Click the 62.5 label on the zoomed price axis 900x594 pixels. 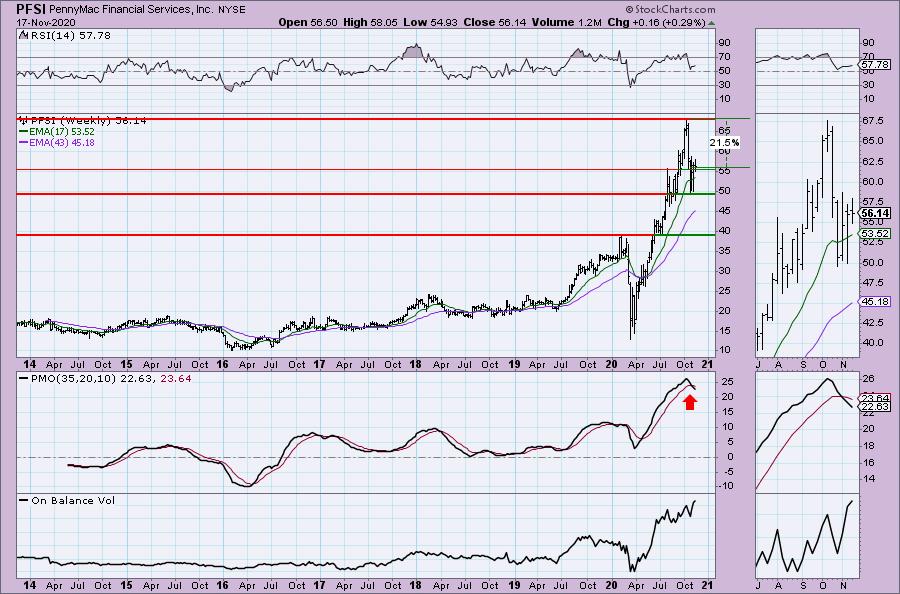872,162
